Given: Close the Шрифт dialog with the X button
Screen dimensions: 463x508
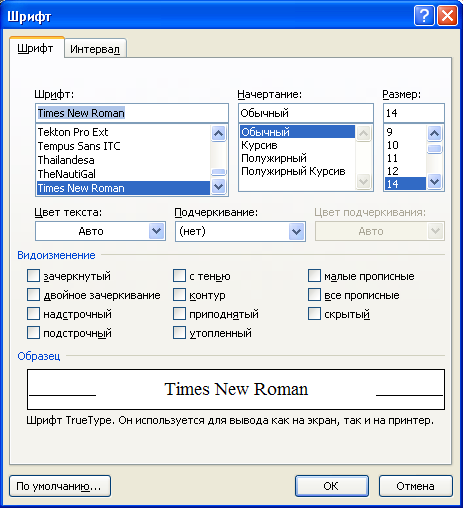Looking at the screenshot, I should point(447,16).
